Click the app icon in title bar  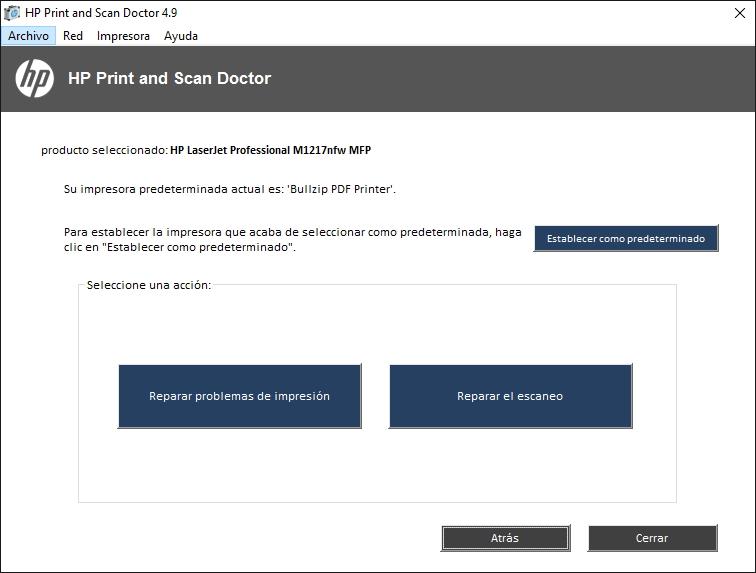[x=12, y=13]
